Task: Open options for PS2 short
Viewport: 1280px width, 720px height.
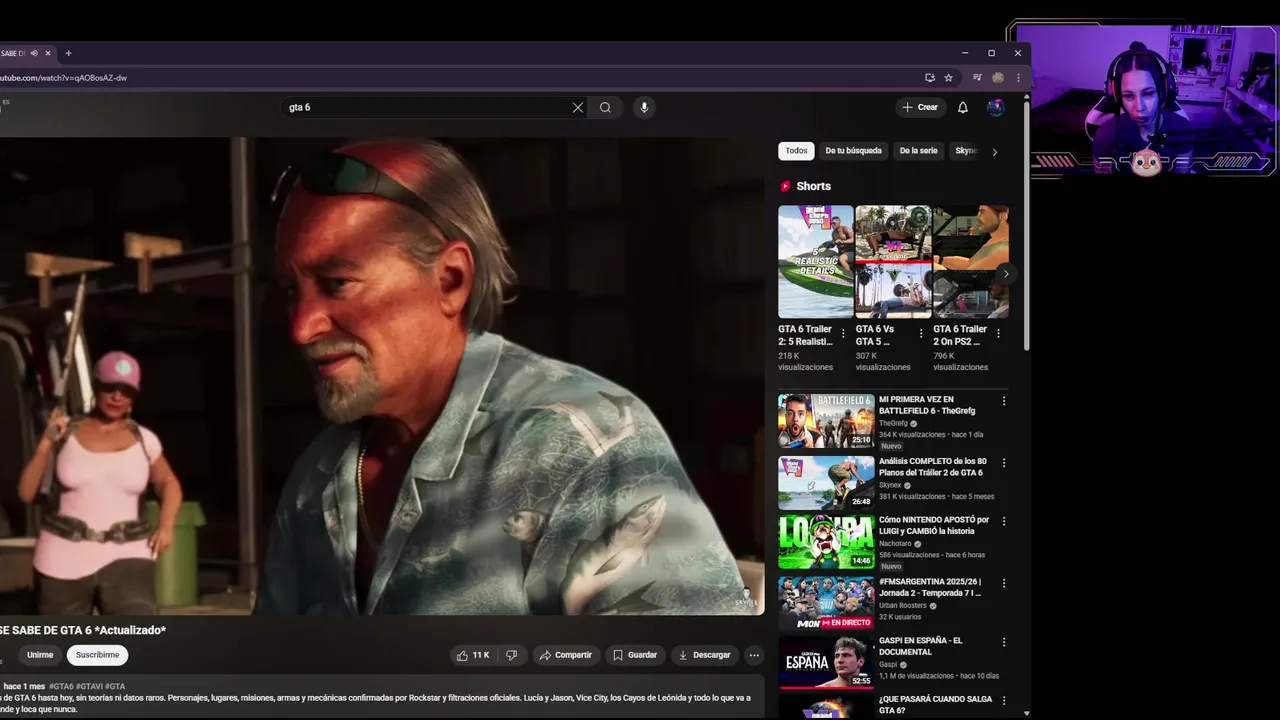Action: click(x=998, y=334)
